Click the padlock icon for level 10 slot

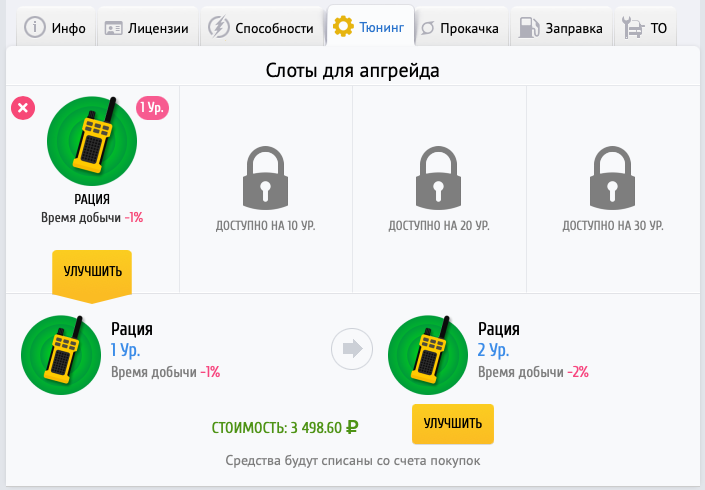coord(265,178)
